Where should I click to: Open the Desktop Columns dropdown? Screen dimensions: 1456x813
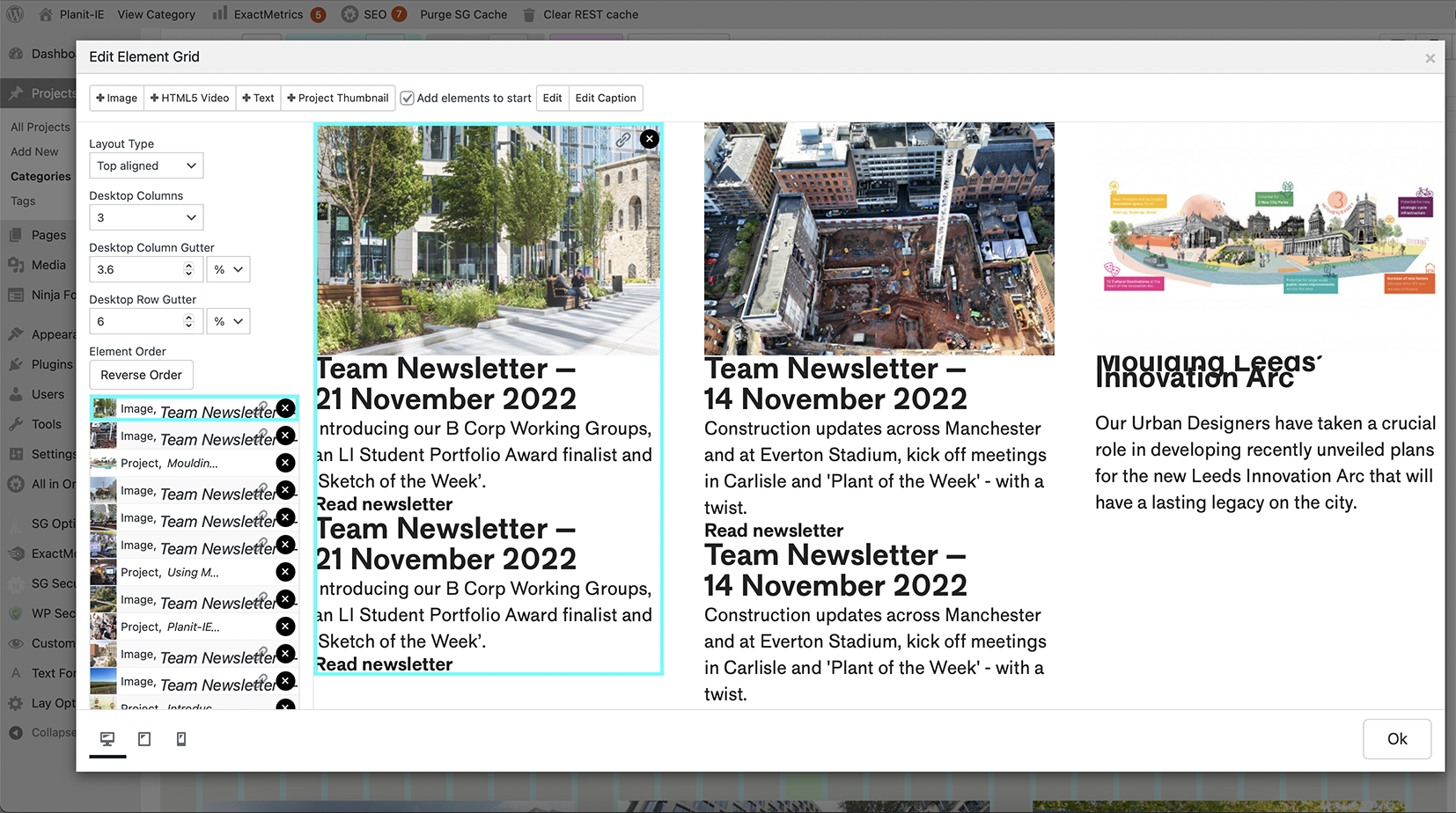(145, 217)
